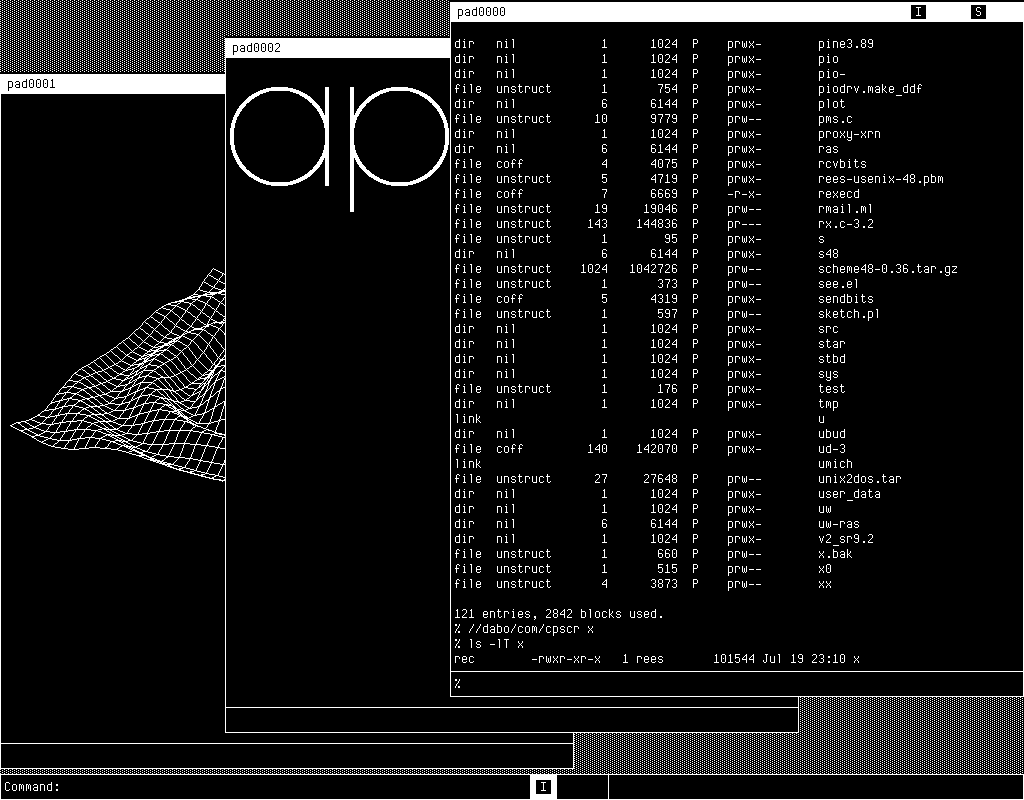Pick the unix2dos.tar file entry
The height and width of the screenshot is (800, 1024).
point(859,479)
